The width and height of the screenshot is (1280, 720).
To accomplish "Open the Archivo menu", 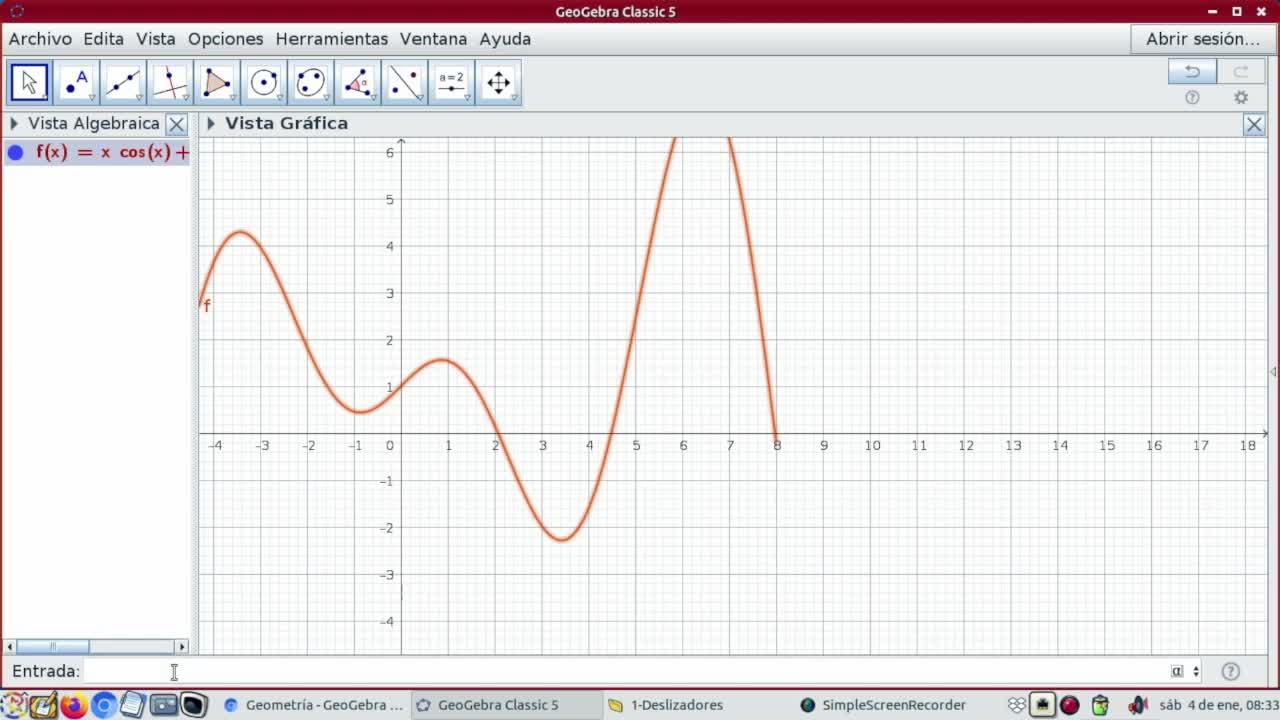I will [40, 39].
